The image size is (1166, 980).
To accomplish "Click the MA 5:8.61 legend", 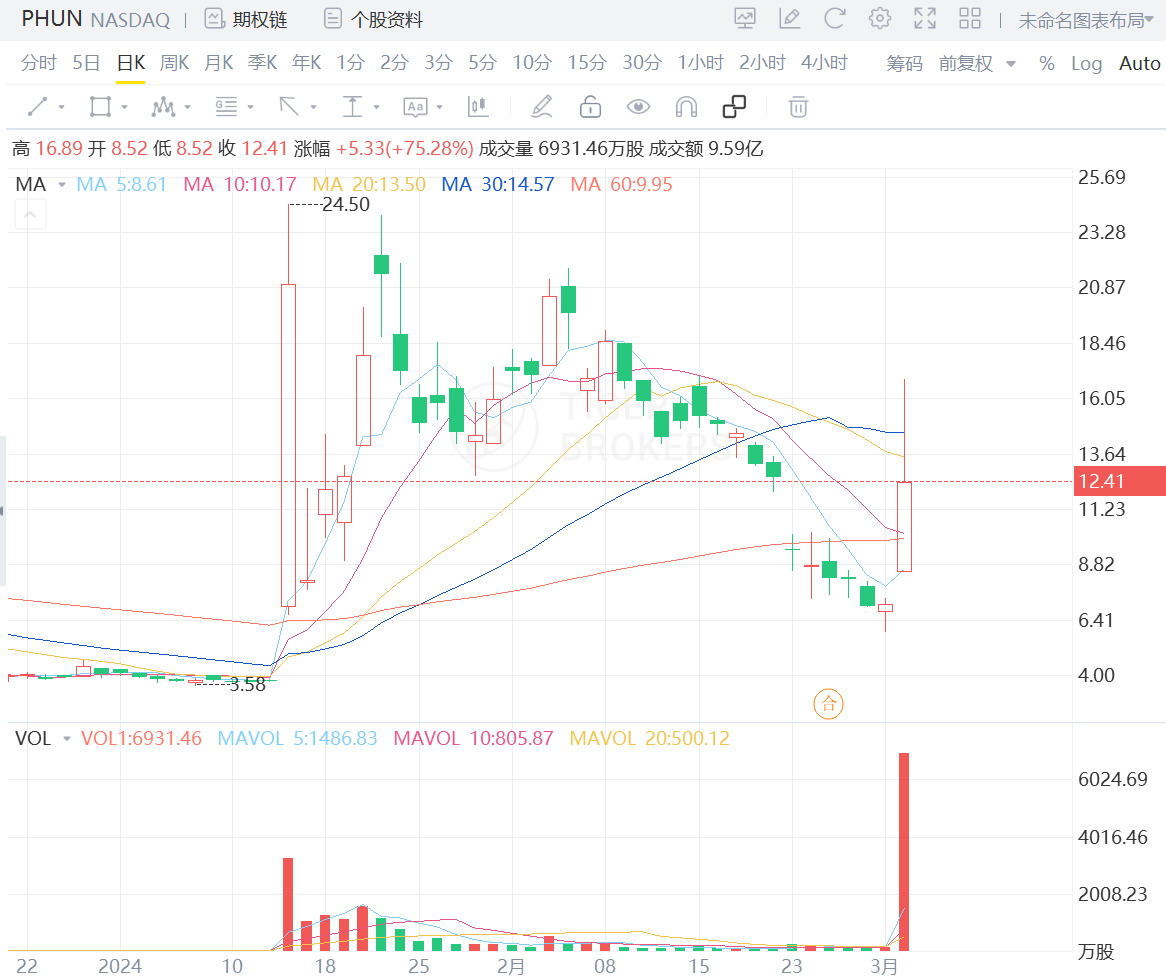I will (122, 184).
